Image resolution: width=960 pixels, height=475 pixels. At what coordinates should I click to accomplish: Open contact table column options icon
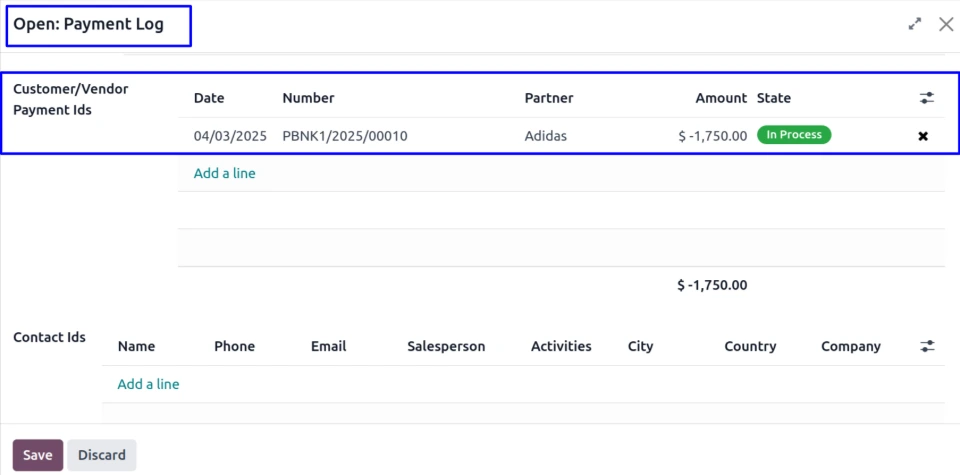point(927,346)
